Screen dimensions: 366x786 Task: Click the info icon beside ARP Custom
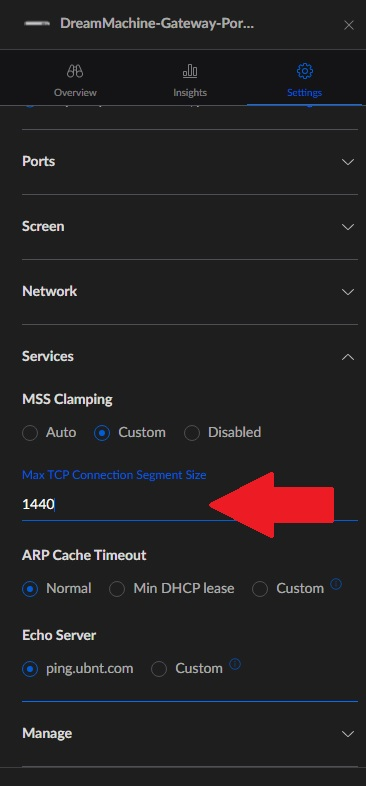click(x=336, y=584)
